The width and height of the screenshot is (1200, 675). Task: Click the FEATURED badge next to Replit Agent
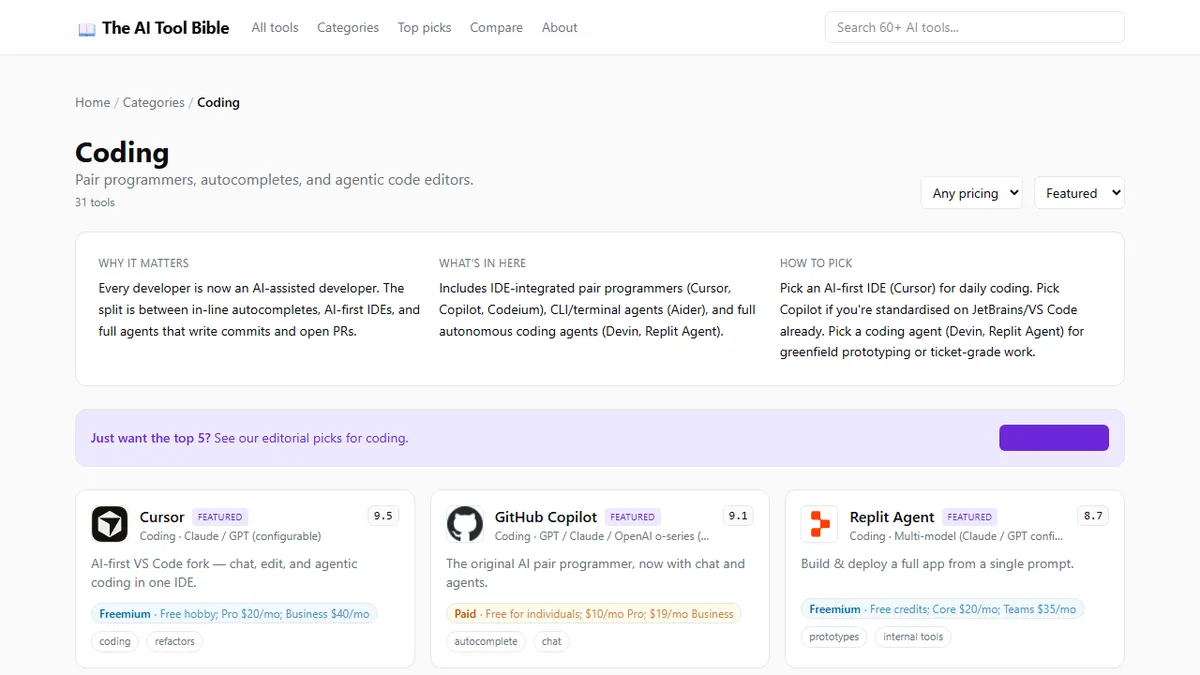coord(970,517)
